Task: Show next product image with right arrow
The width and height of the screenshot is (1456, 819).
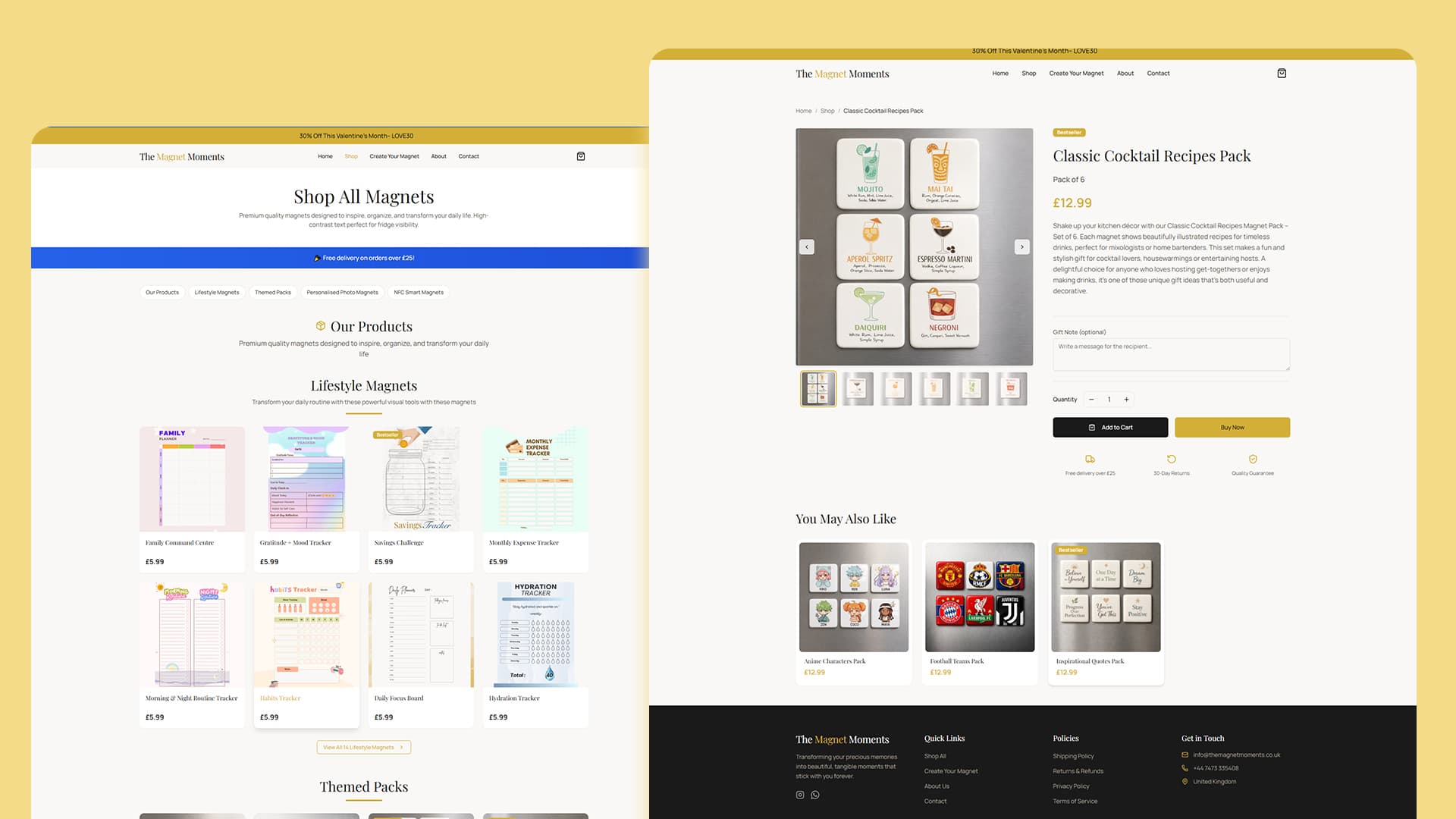Action: [x=1021, y=246]
